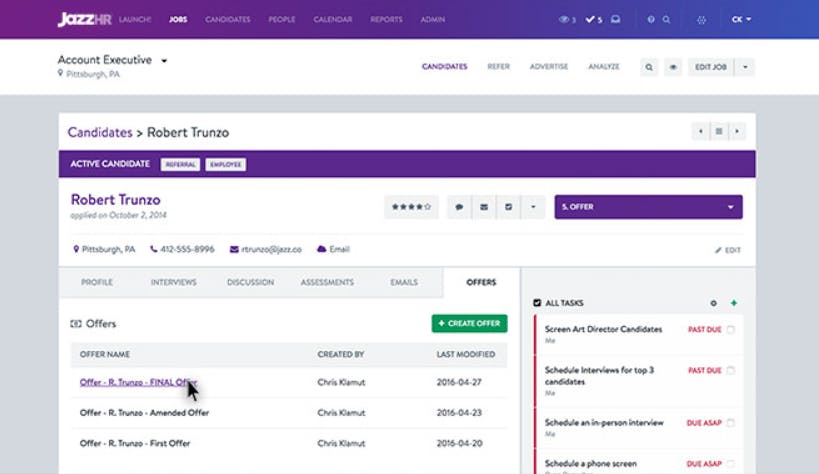This screenshot has height=474, width=819.
Task: Switch to the ASSESSMENTS tab
Action: [327, 282]
